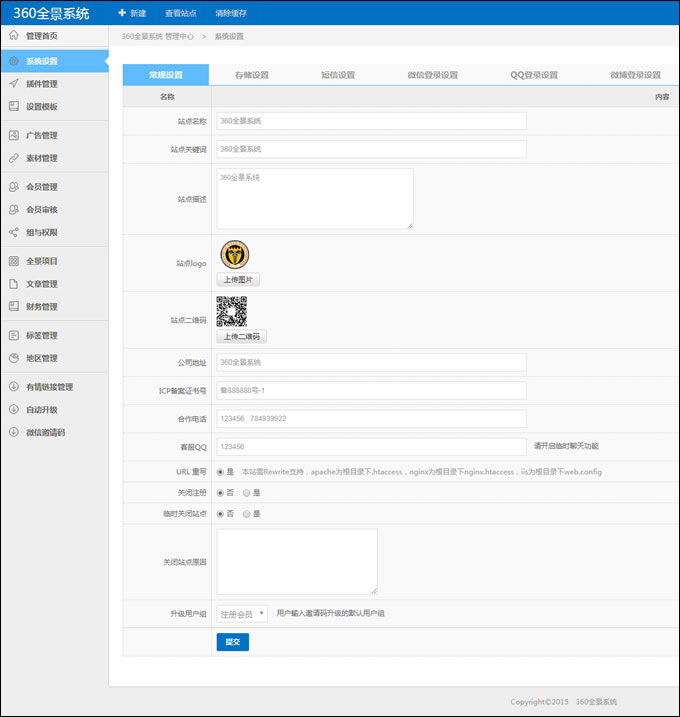Select 是 radio for 关闭注册

click(246, 492)
